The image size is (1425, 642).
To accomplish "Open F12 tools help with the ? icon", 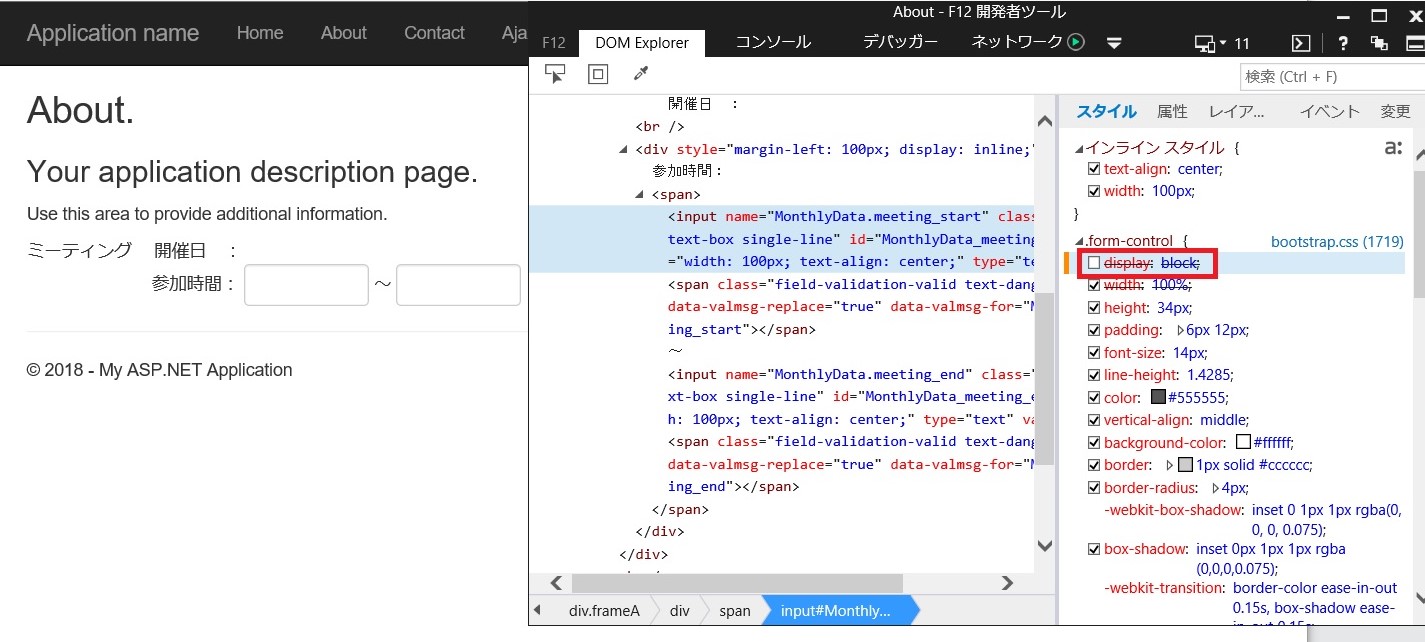I will [x=1343, y=42].
